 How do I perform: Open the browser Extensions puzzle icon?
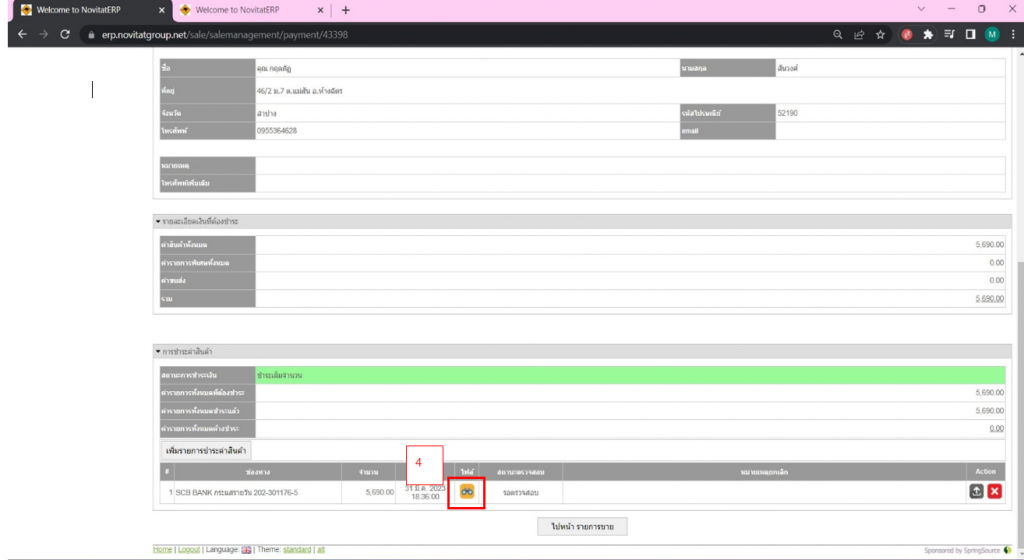(928, 34)
